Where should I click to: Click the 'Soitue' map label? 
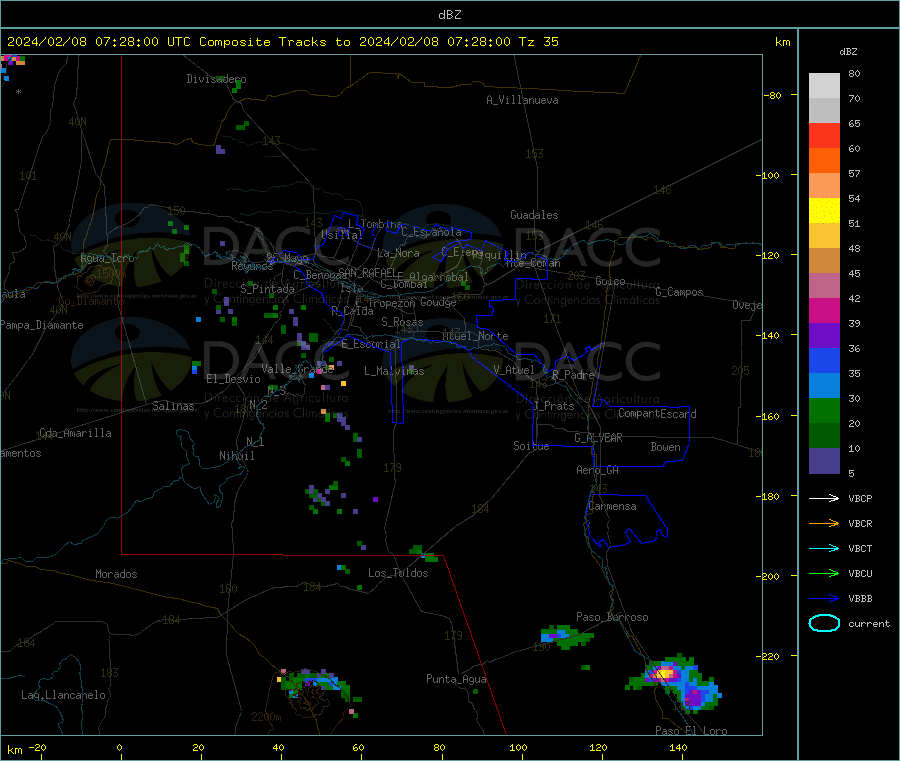(x=531, y=446)
